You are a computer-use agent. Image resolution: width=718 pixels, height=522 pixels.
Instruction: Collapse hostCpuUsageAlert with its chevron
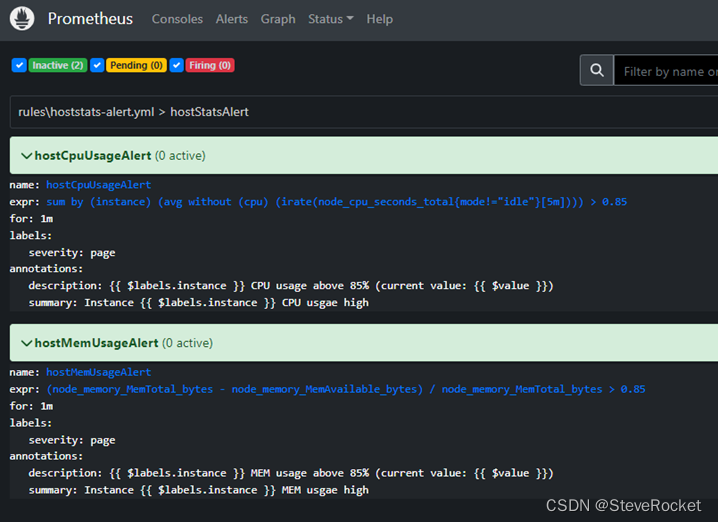[27, 156]
